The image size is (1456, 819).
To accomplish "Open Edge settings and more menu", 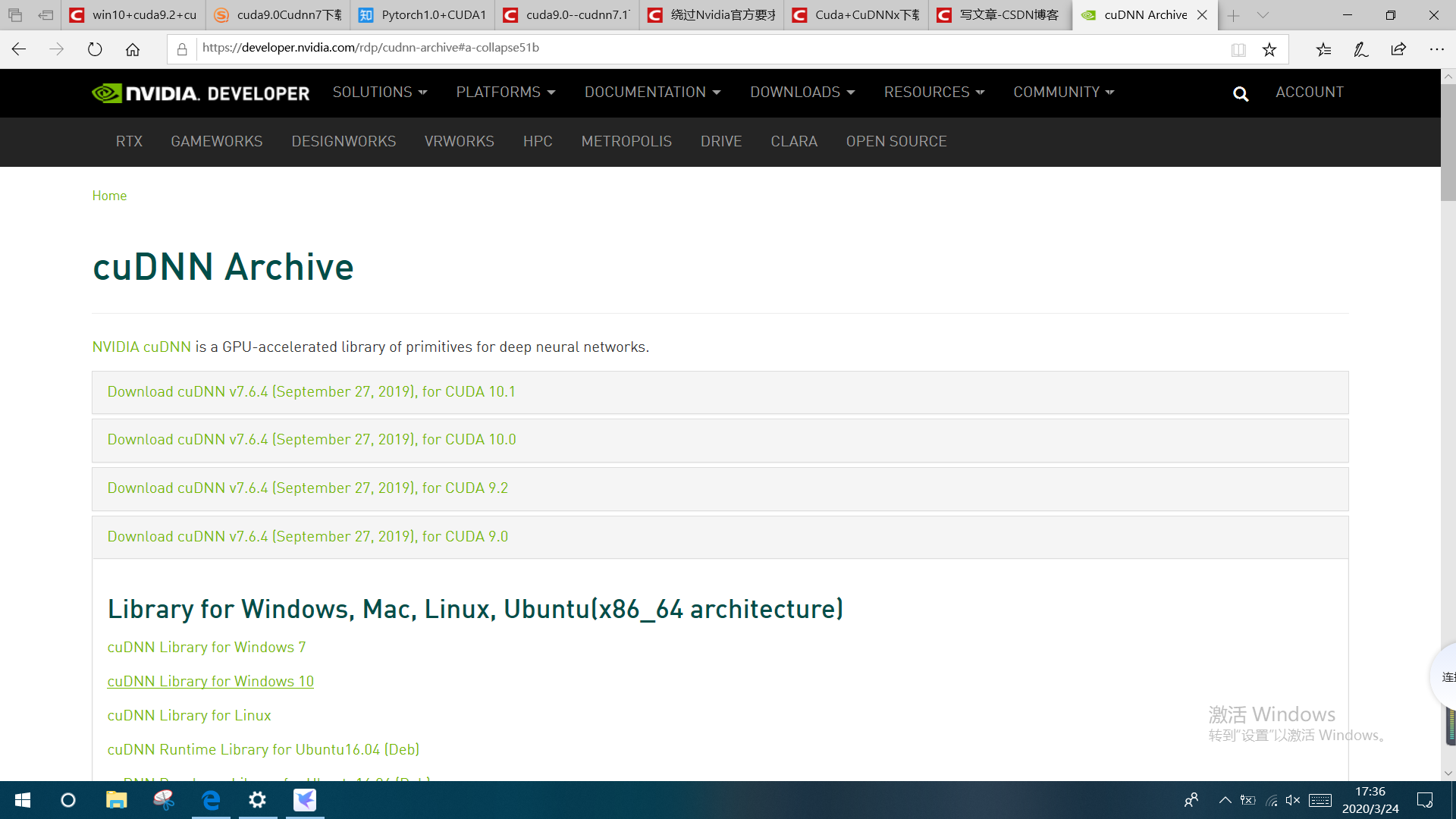I will pyautogui.click(x=1436, y=49).
